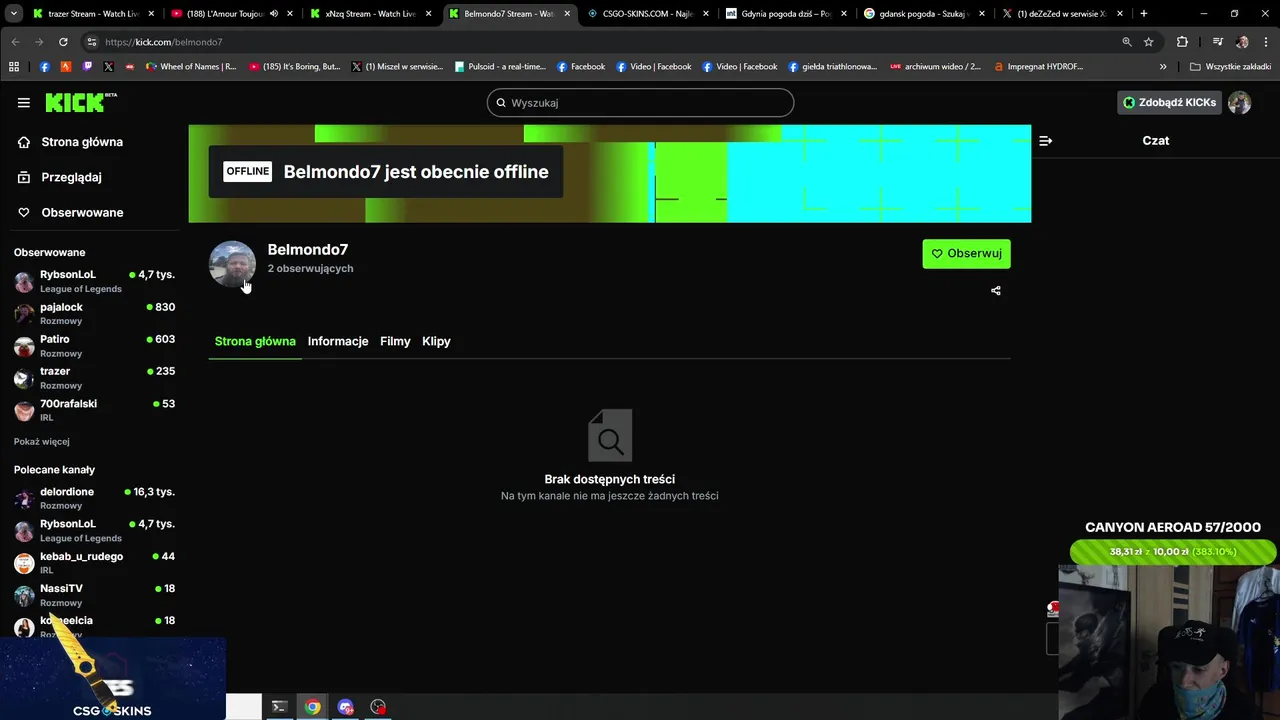Open the terminal icon in taskbar
This screenshot has width=1280, height=720.
pos(279,707)
